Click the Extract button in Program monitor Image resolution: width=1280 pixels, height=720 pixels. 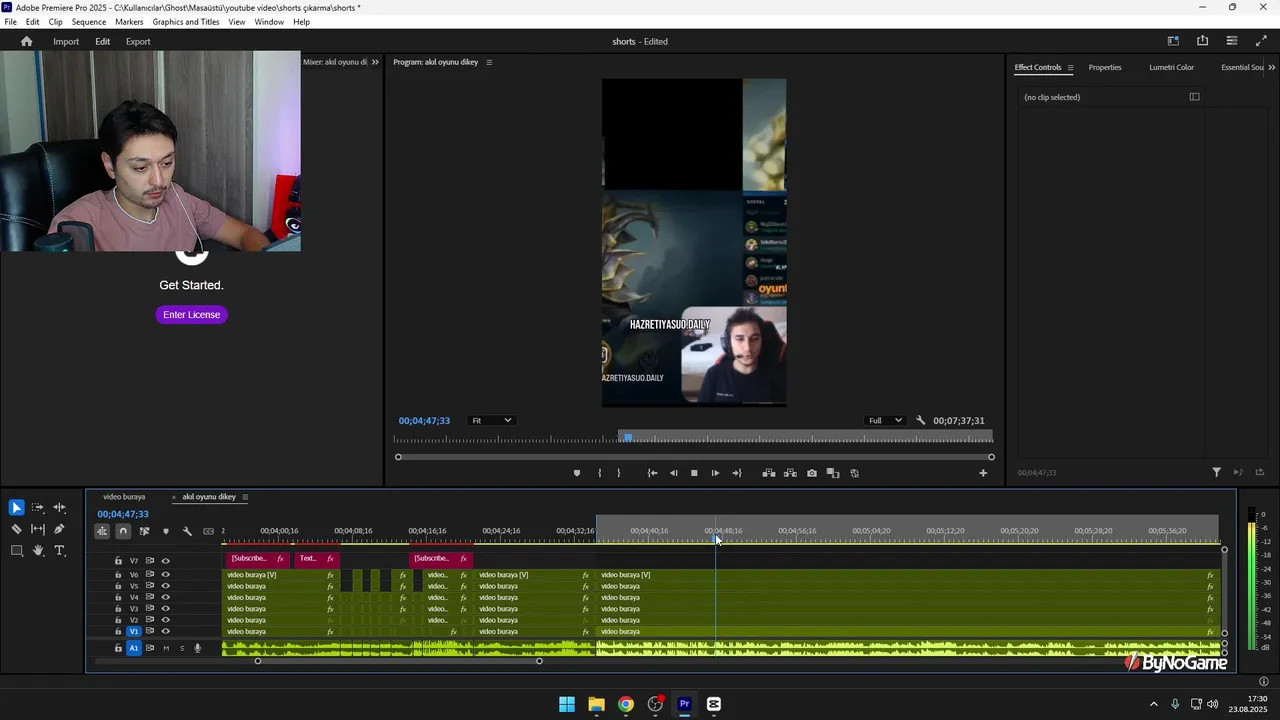[x=790, y=473]
